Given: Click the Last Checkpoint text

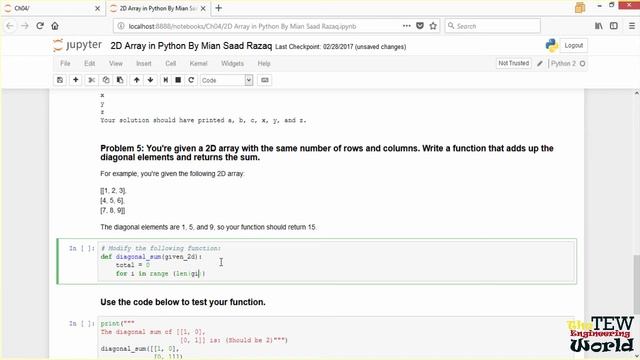Looking at the screenshot, I should [340, 47].
